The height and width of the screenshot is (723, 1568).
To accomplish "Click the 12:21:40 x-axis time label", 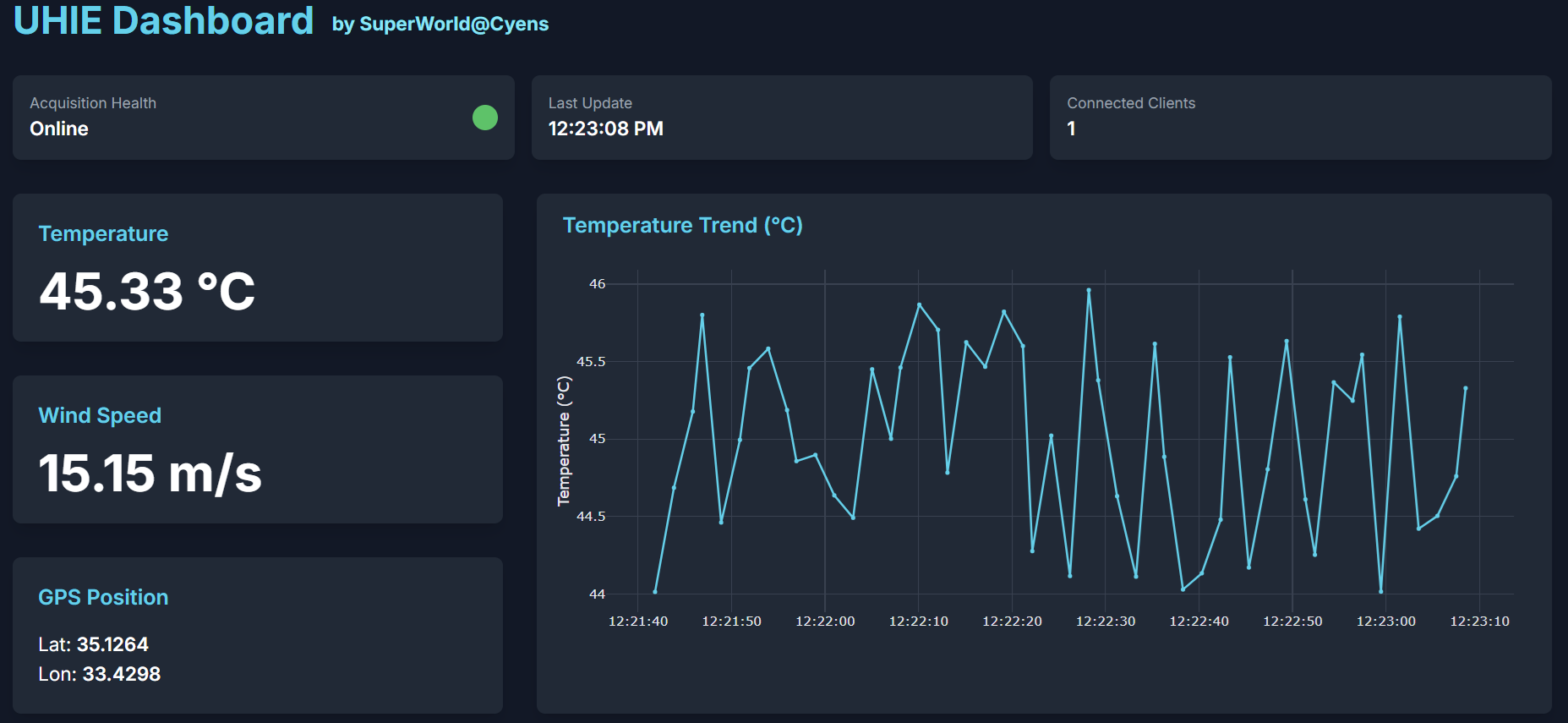I will tap(638, 621).
